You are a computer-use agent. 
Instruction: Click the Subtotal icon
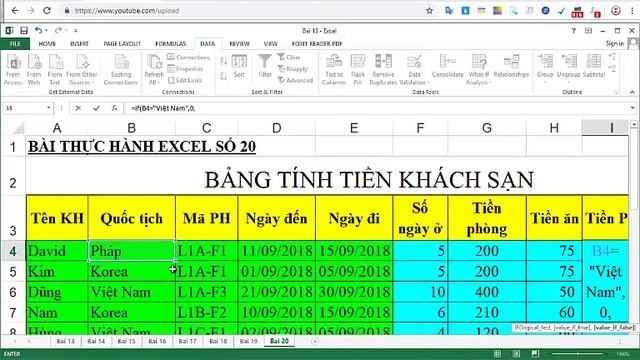tap(593, 66)
